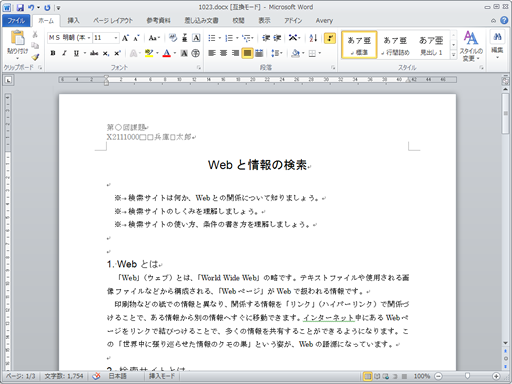The width and height of the screenshot is (512, 384).
Task: Click the Clear Formatting icon
Action: tap(173, 38)
